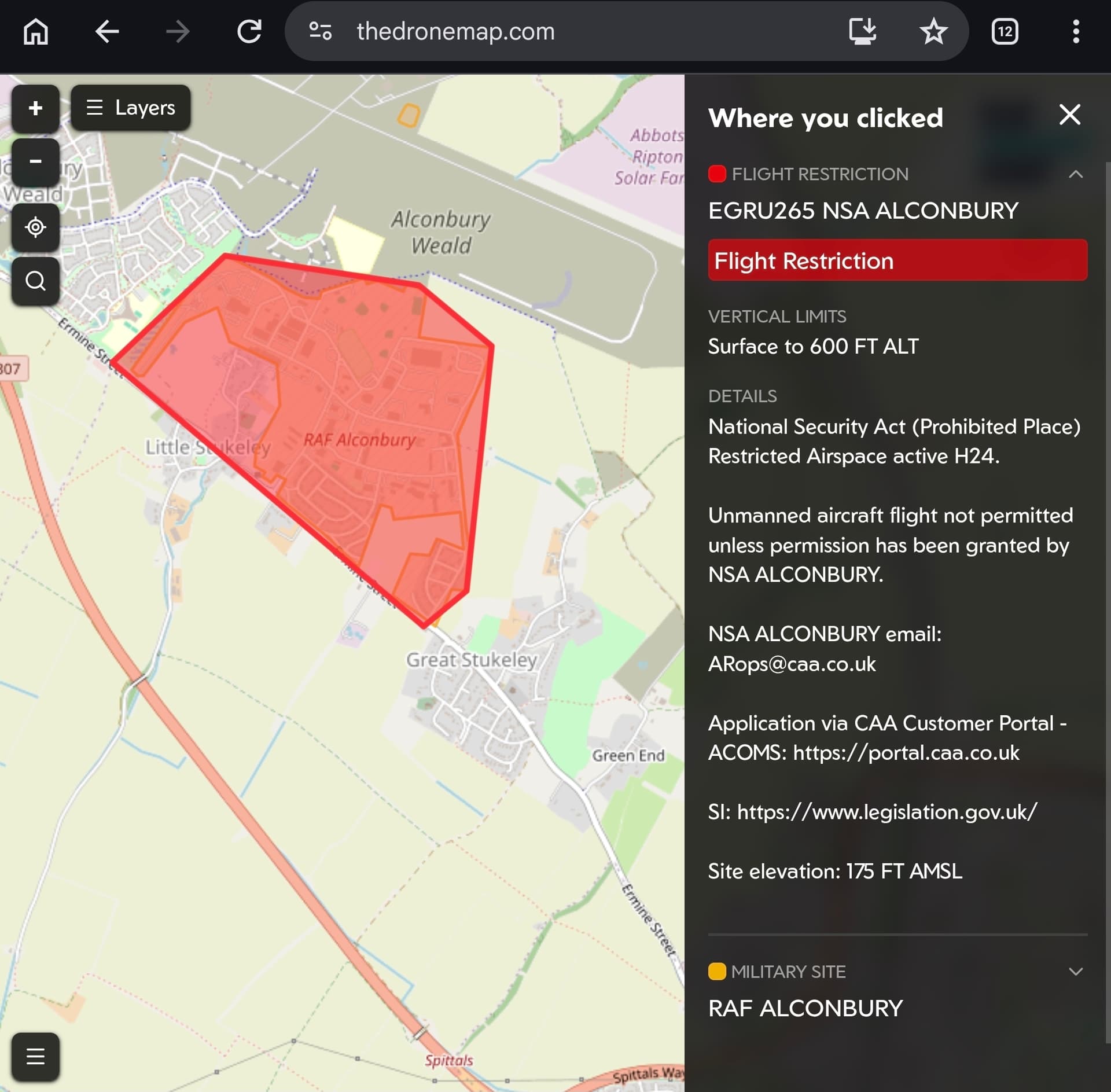Install app via download icon

[862, 31]
